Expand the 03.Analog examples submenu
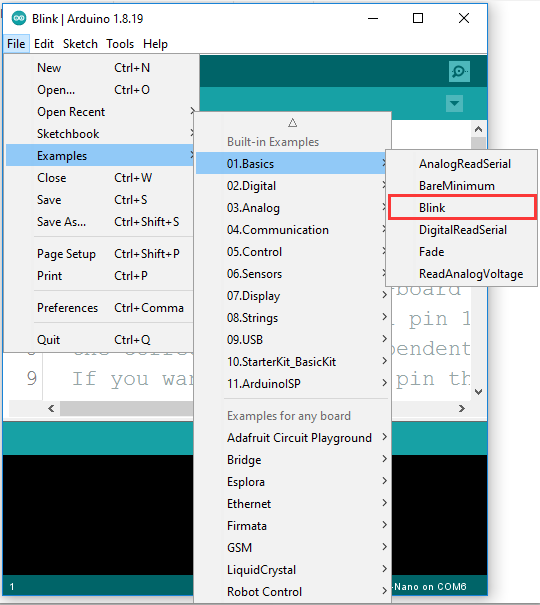 coord(292,208)
